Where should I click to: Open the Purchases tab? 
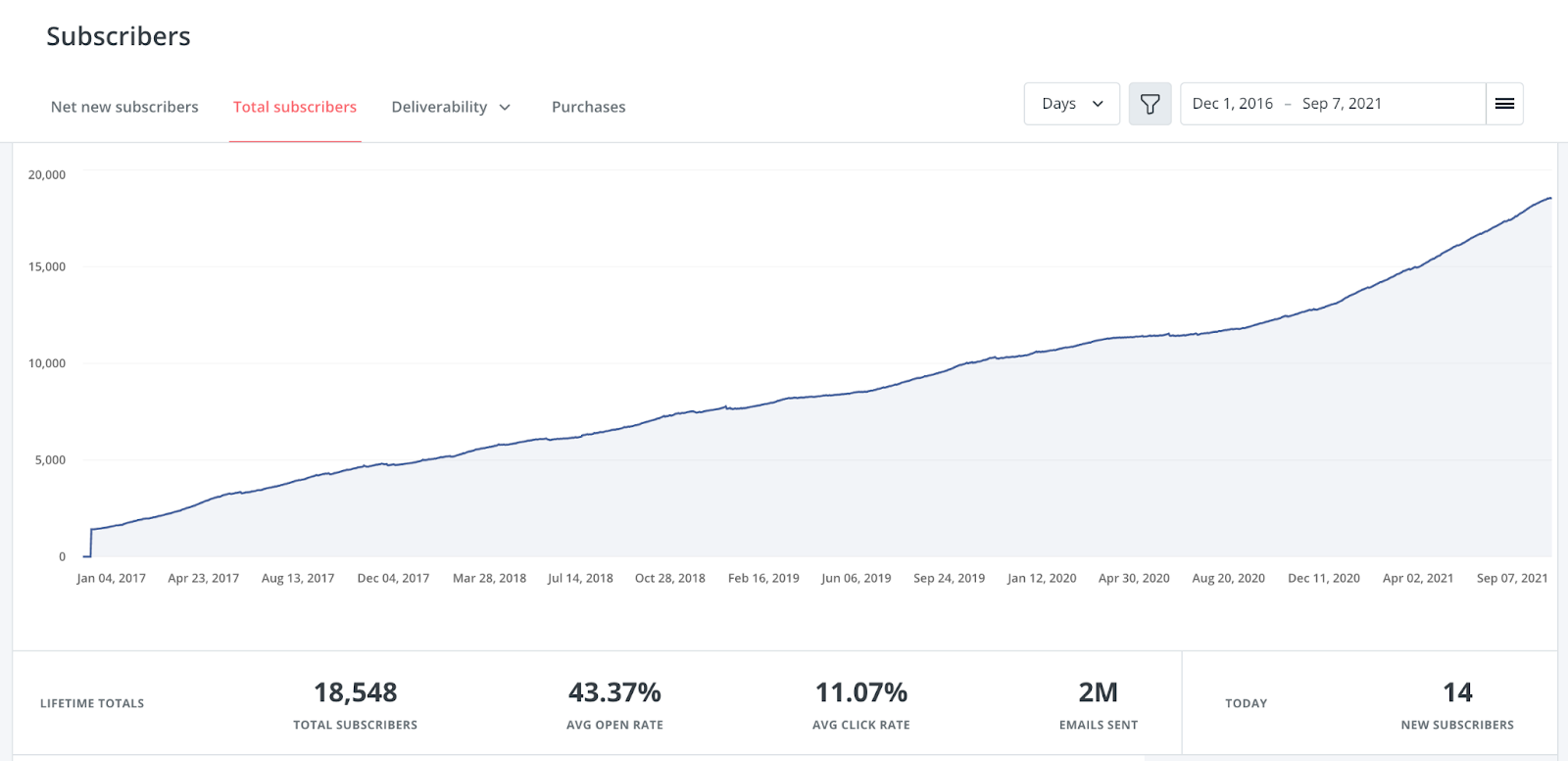588,107
